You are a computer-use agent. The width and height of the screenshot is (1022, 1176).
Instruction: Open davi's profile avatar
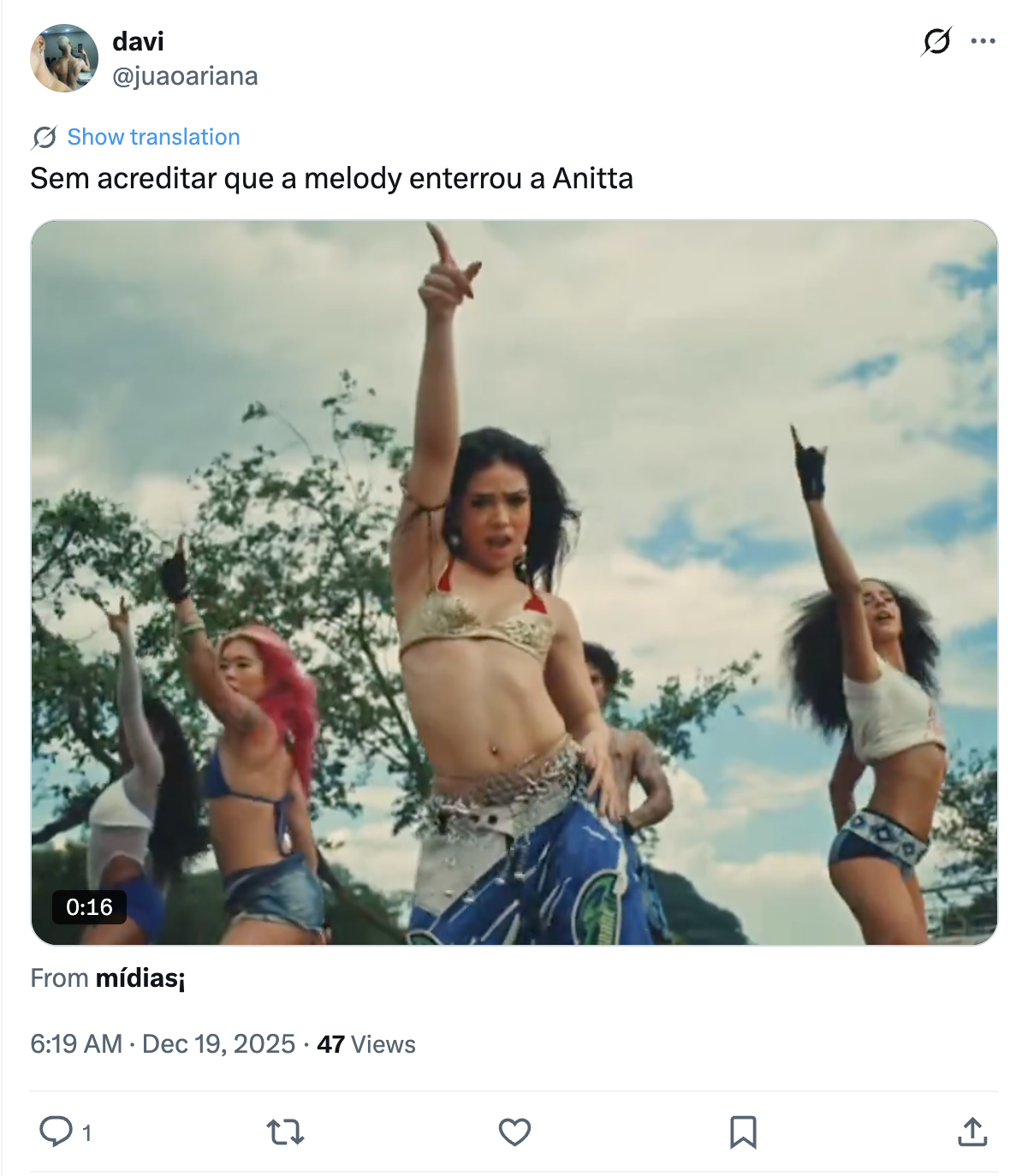pyautogui.click(x=64, y=58)
